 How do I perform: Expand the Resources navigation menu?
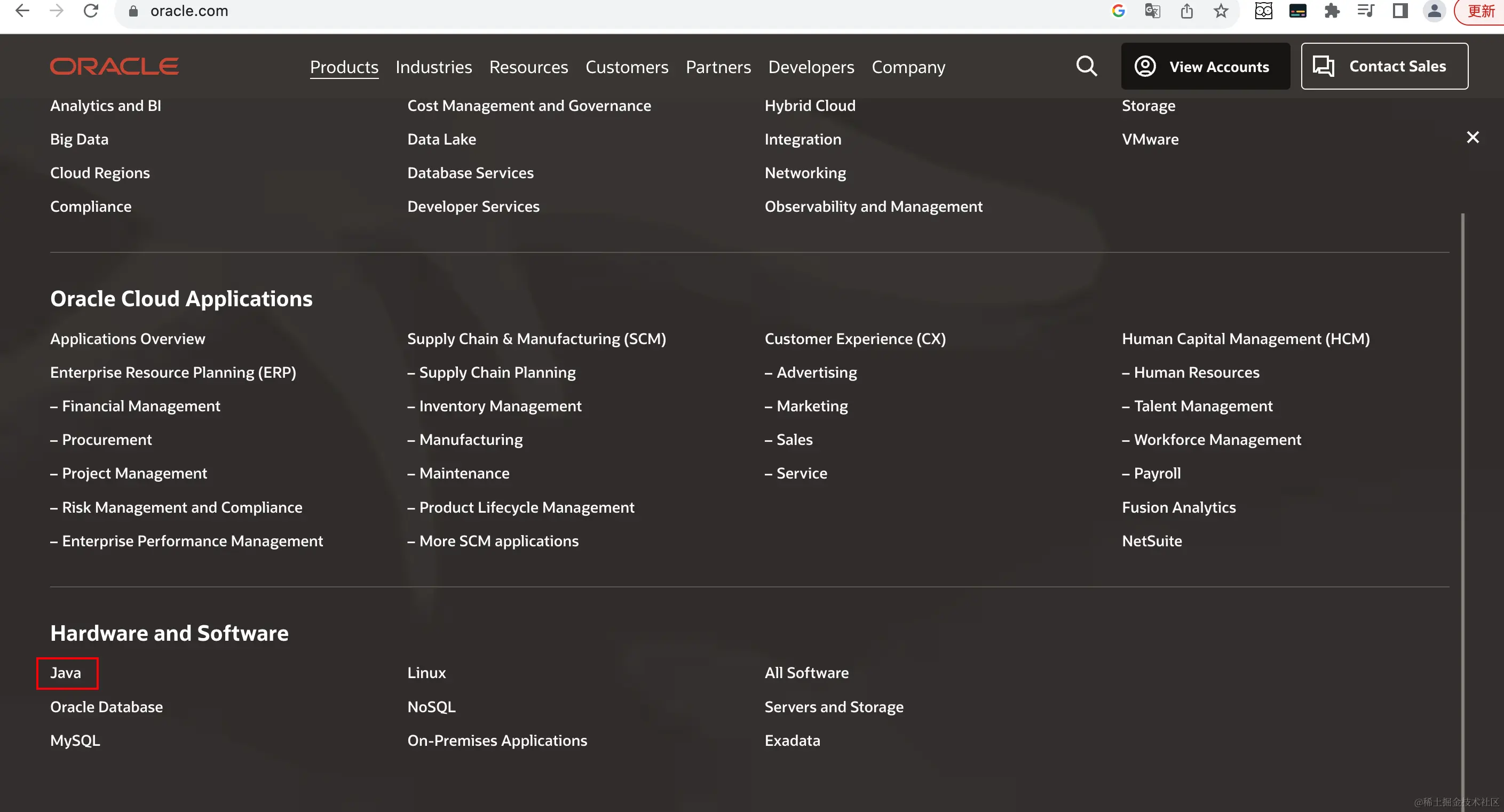[528, 67]
